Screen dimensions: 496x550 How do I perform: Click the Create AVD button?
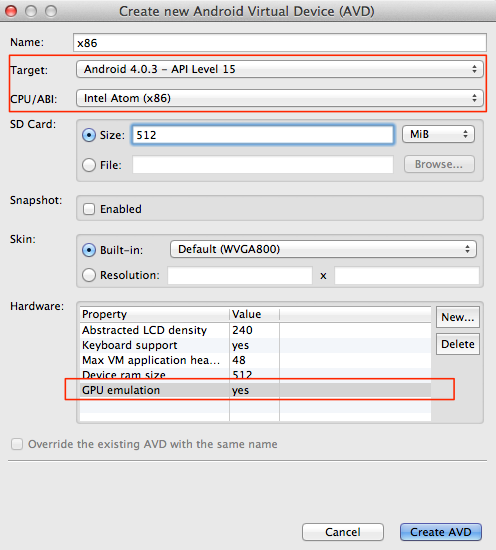[x=441, y=532]
